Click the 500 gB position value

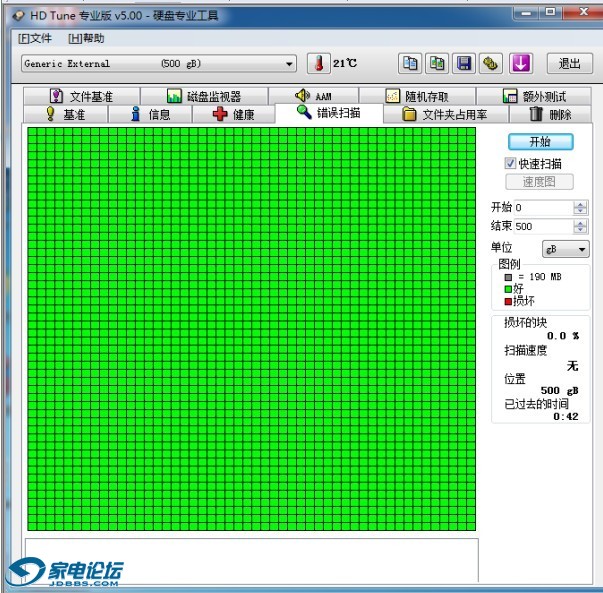[x=559, y=391]
